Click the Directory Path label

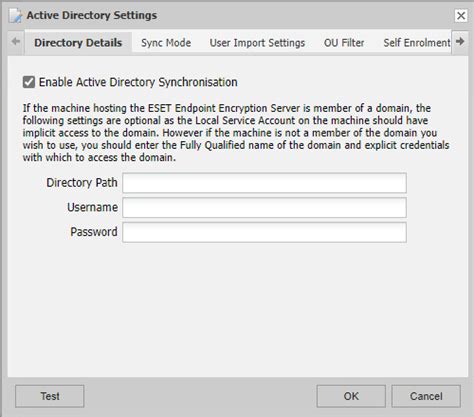point(82,183)
